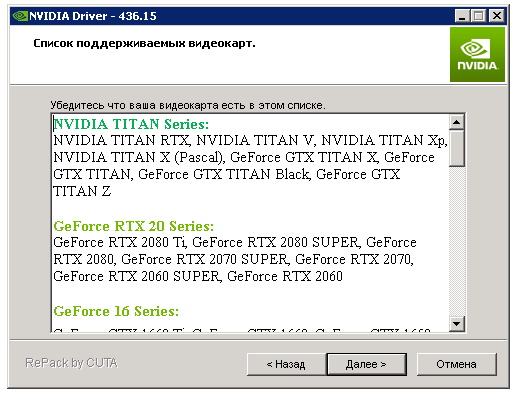
Task: Click the NVIDIA title bar icon
Action: pos(20,16)
